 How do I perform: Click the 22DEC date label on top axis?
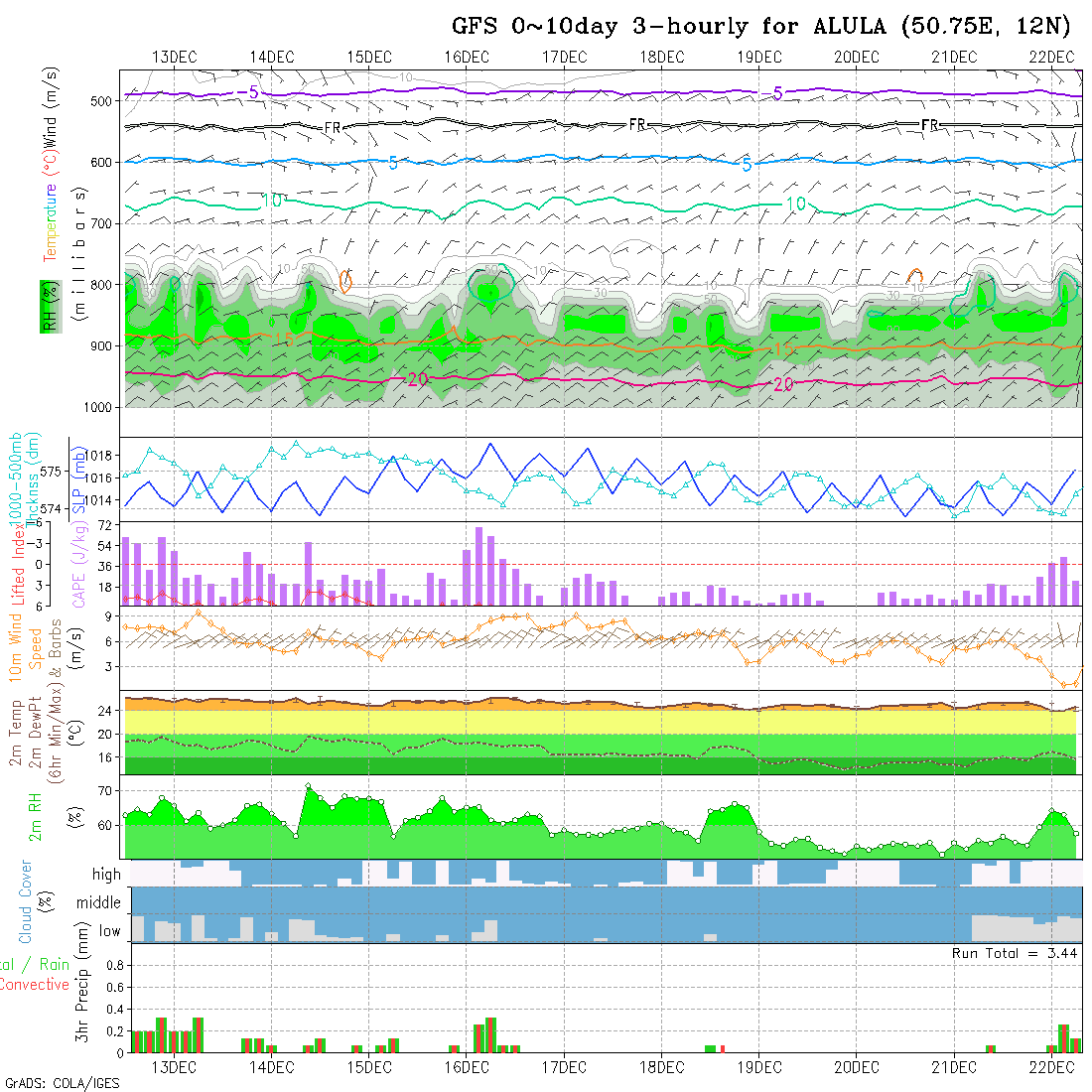pyautogui.click(x=1051, y=57)
